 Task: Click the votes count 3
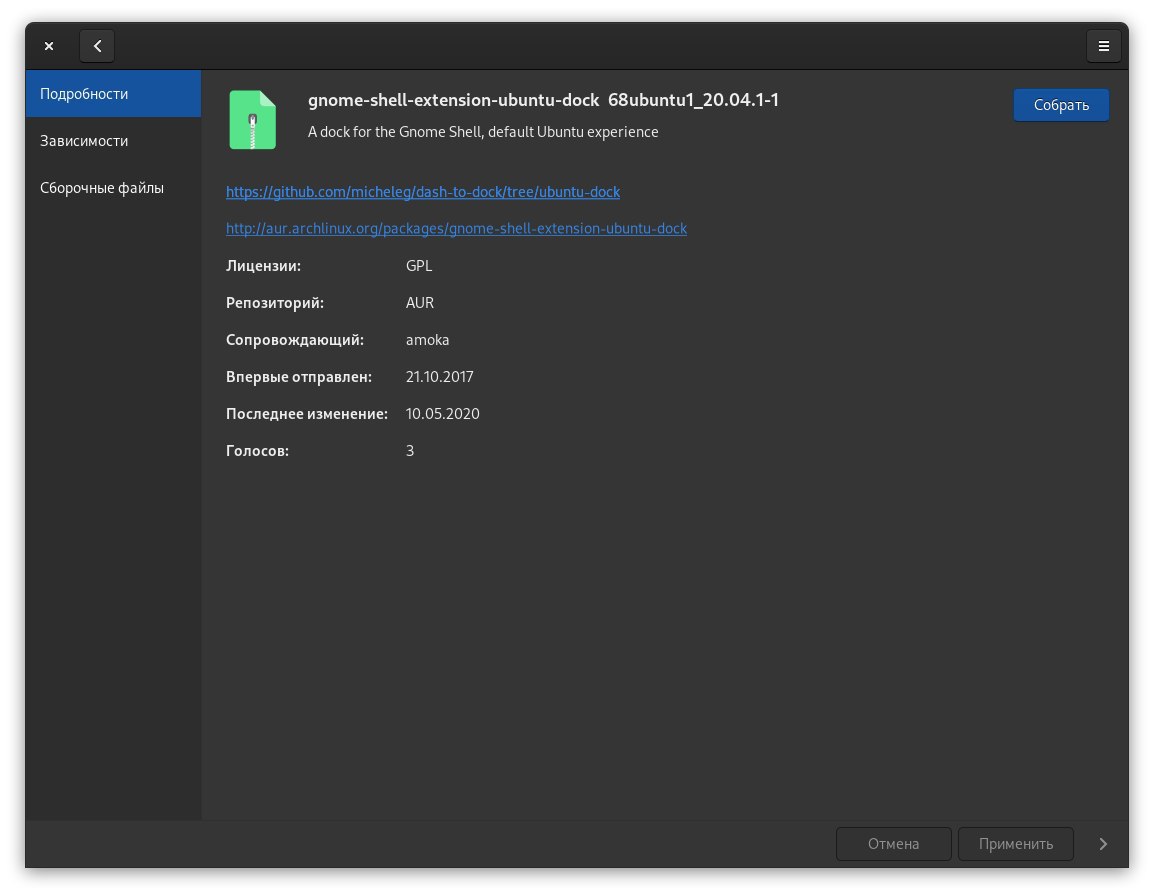click(x=410, y=451)
